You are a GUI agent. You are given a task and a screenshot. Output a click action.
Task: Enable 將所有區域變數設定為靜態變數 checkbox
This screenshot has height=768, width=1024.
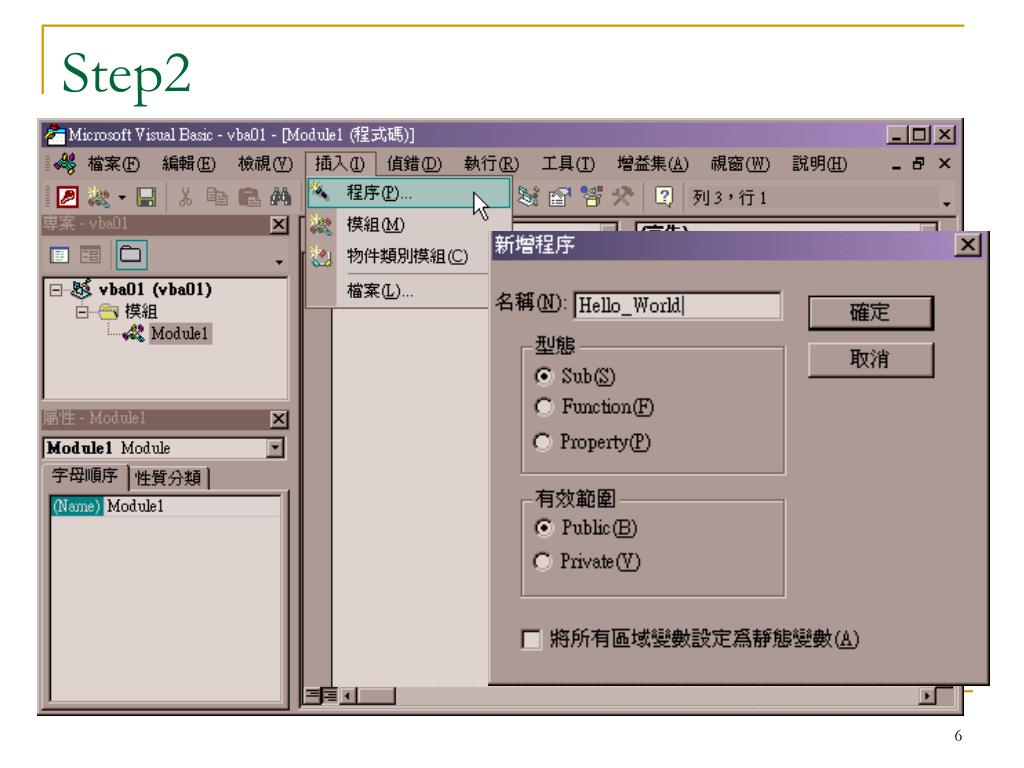pyautogui.click(x=532, y=639)
